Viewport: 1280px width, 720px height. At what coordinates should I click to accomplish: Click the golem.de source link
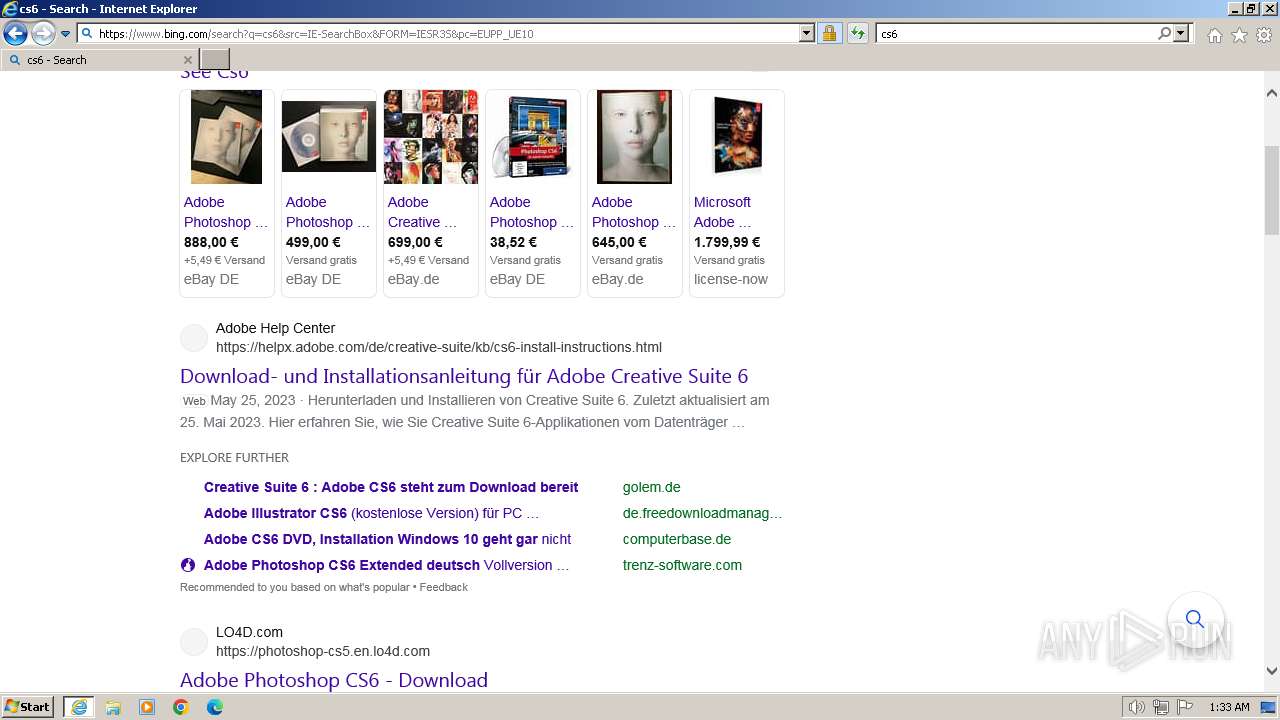[652, 487]
